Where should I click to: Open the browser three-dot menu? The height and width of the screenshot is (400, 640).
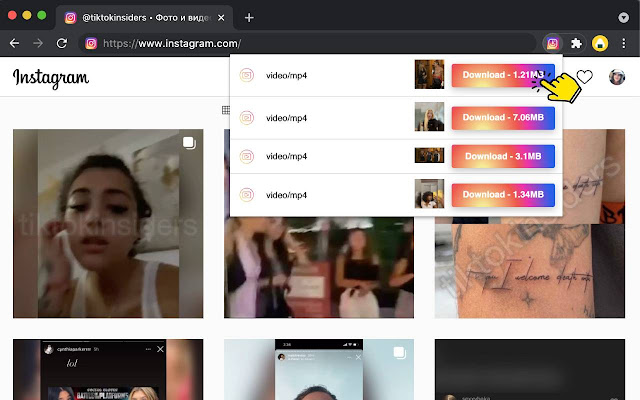click(x=624, y=43)
